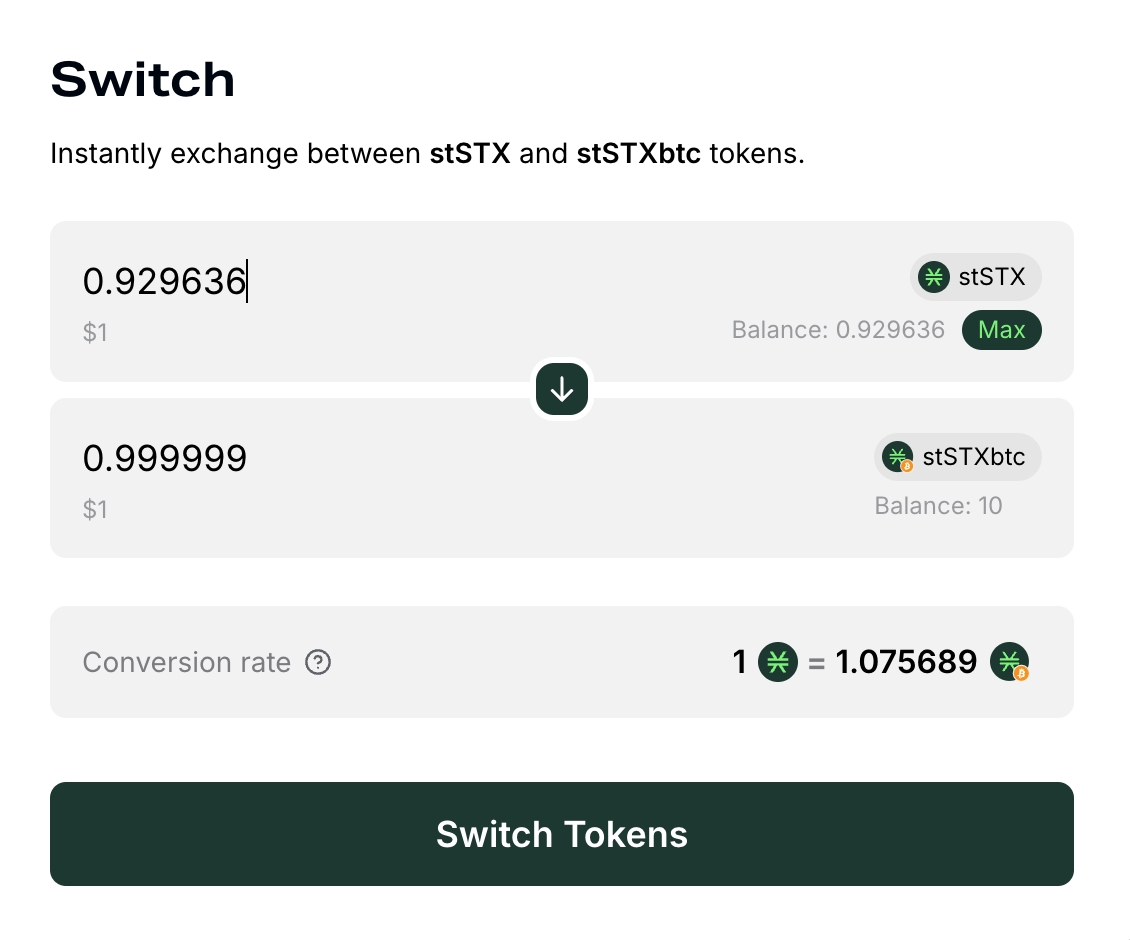This screenshot has height=940, width=1130.
Task: Click the $1 value under the stSTX amount
Action: 95,332
